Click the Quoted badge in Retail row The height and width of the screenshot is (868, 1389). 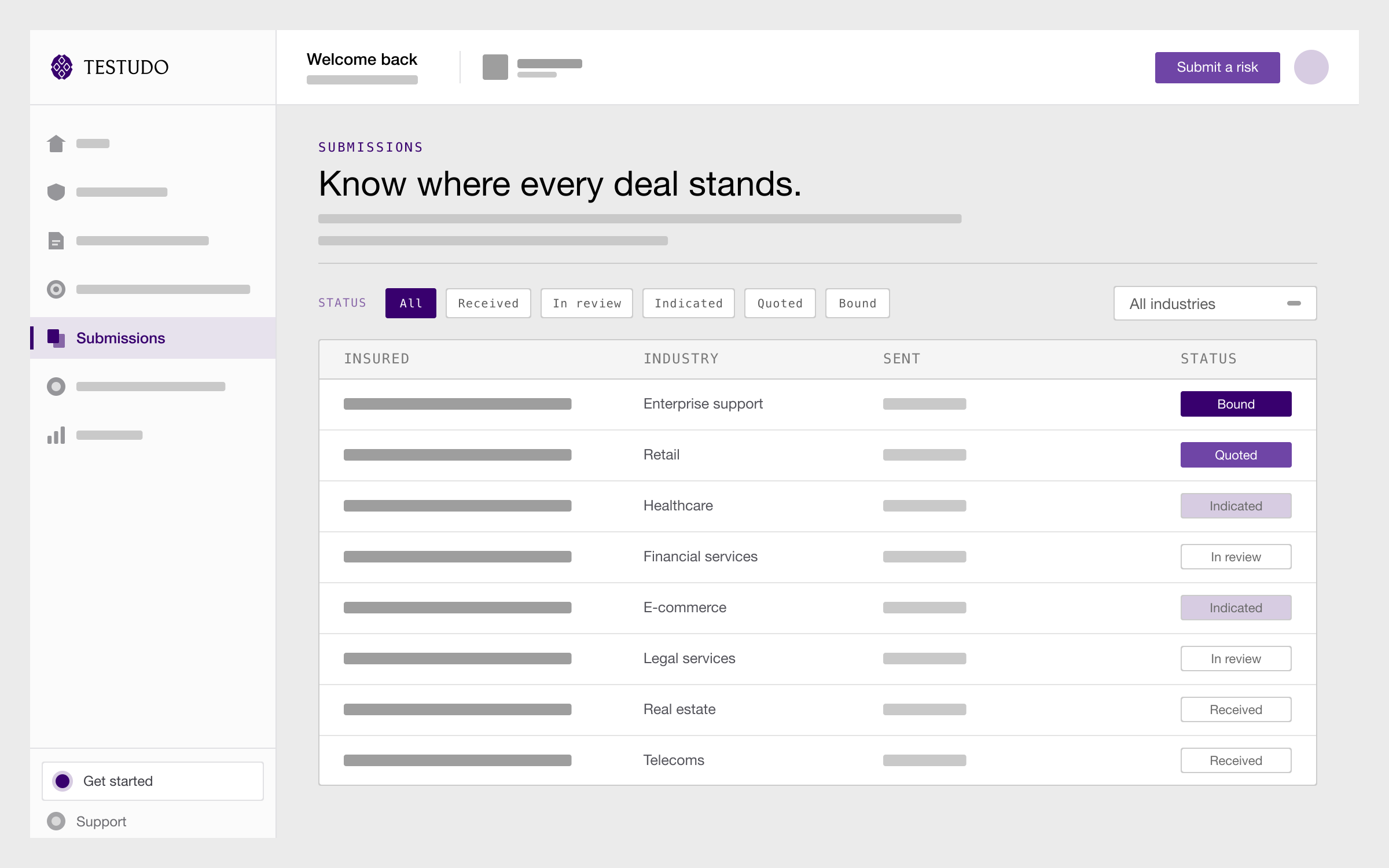1236,455
